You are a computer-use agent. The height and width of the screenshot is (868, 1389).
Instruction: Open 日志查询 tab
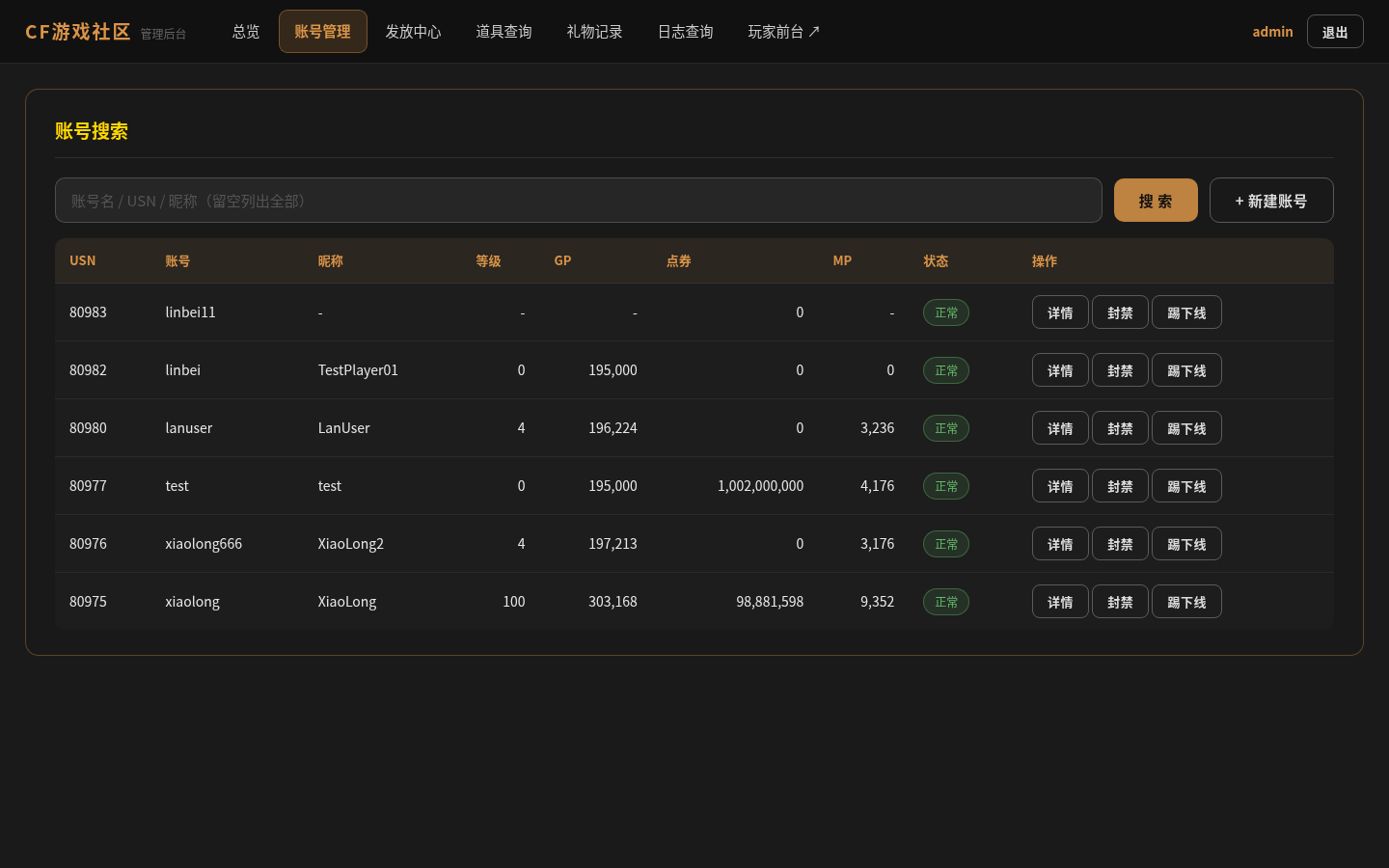click(685, 32)
